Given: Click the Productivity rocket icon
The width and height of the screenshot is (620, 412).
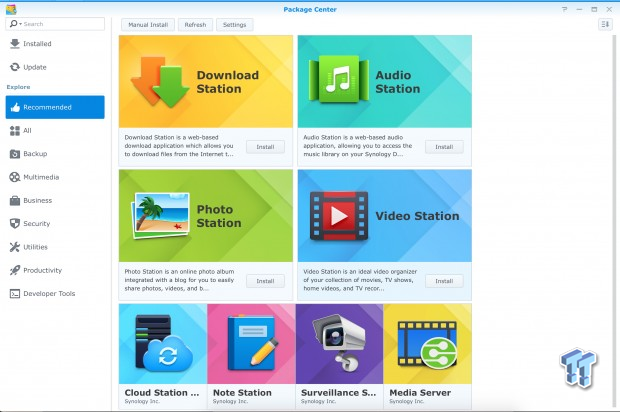Looking at the screenshot, I should pos(15,270).
